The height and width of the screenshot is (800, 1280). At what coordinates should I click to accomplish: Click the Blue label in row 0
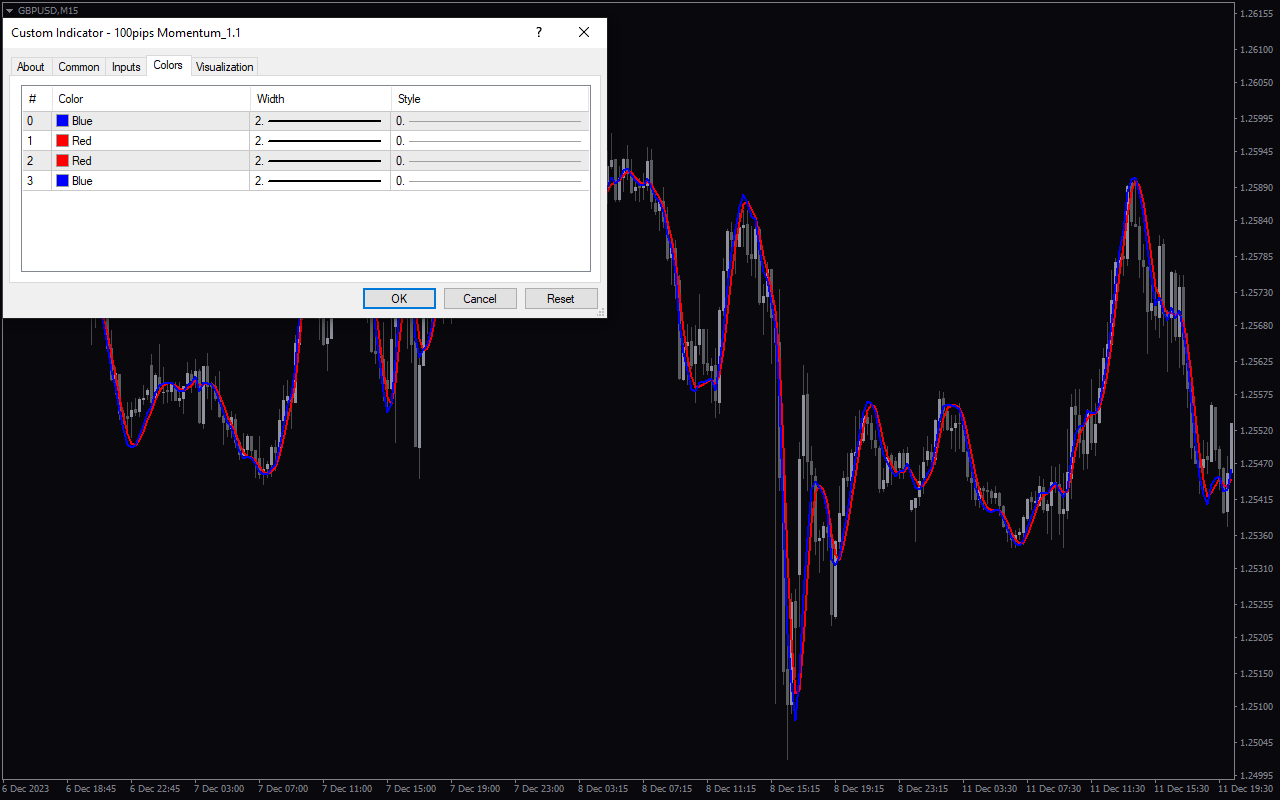pyautogui.click(x=82, y=121)
